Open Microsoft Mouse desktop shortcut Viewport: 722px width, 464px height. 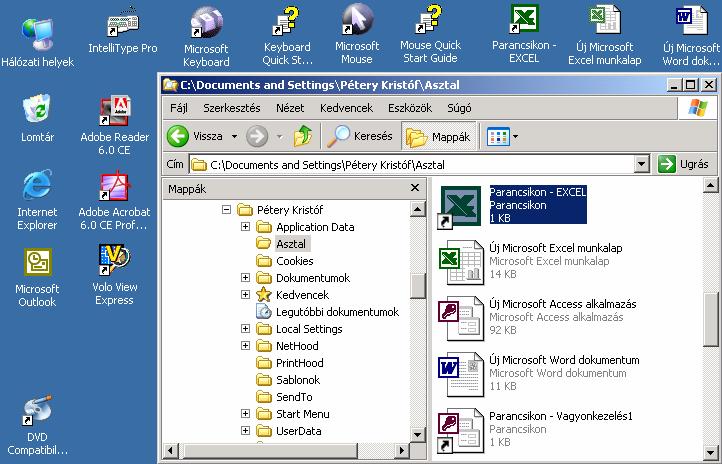(357, 35)
